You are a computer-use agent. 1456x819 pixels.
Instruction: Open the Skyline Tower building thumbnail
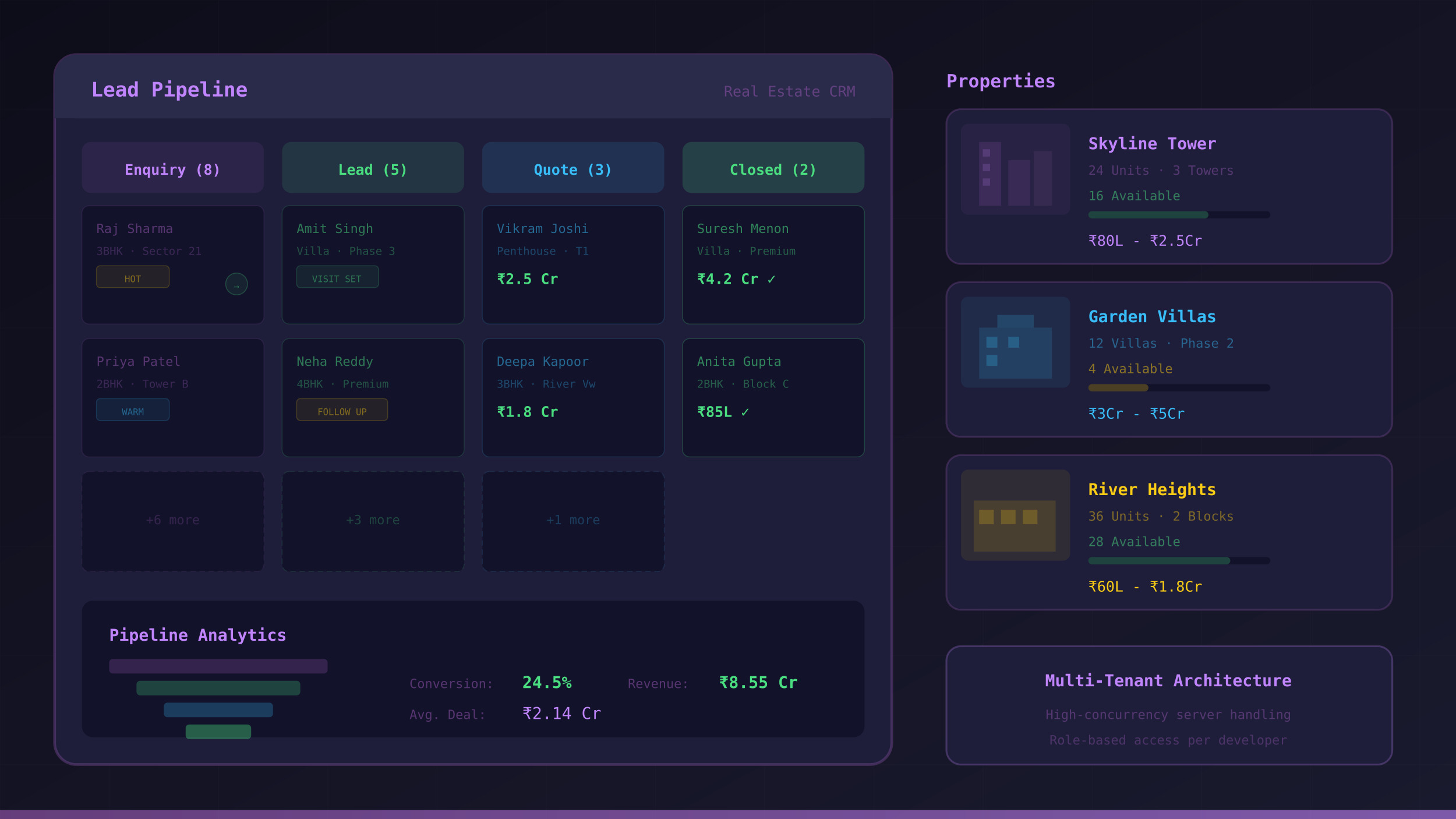click(1015, 170)
